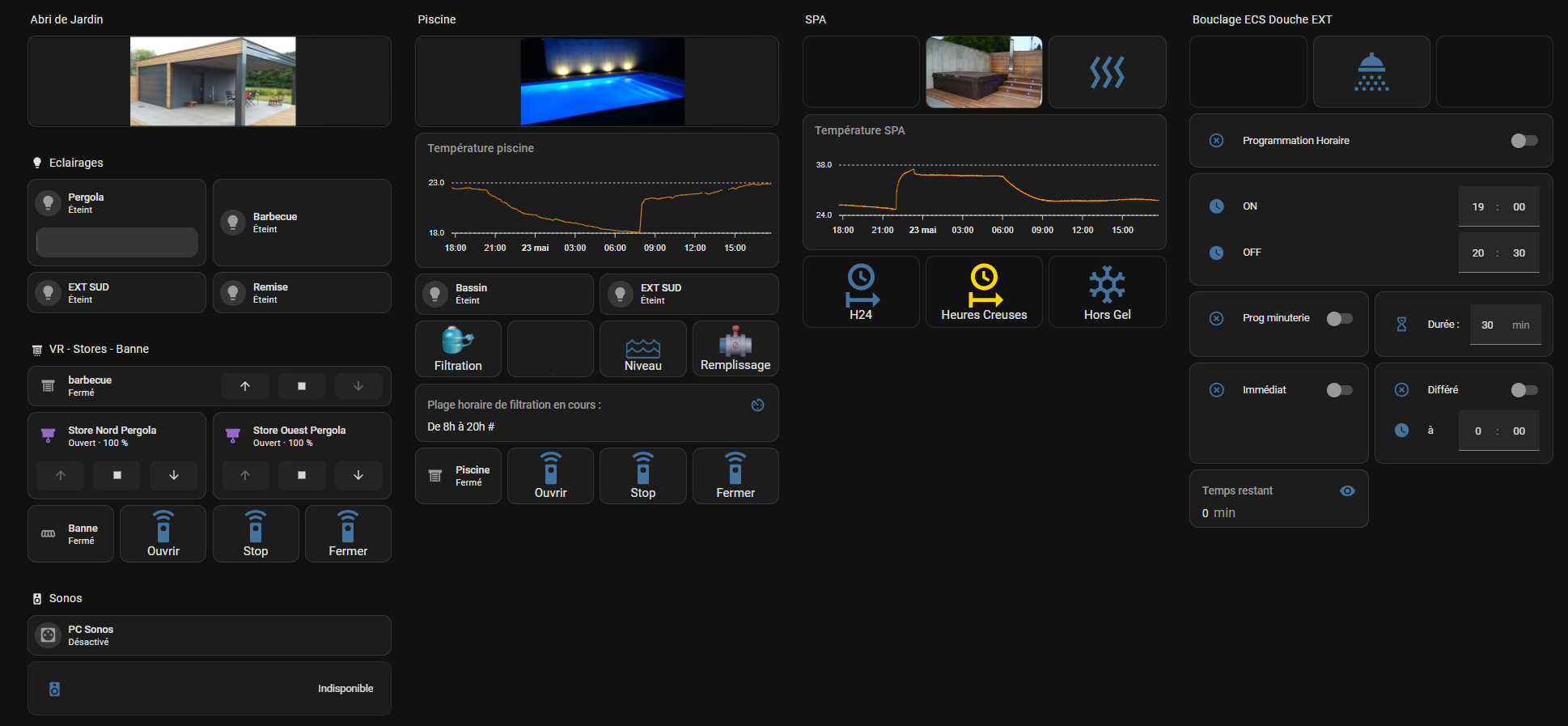This screenshot has width=1568, height=726.
Task: Click the Filtration pump icon
Action: [x=457, y=341]
